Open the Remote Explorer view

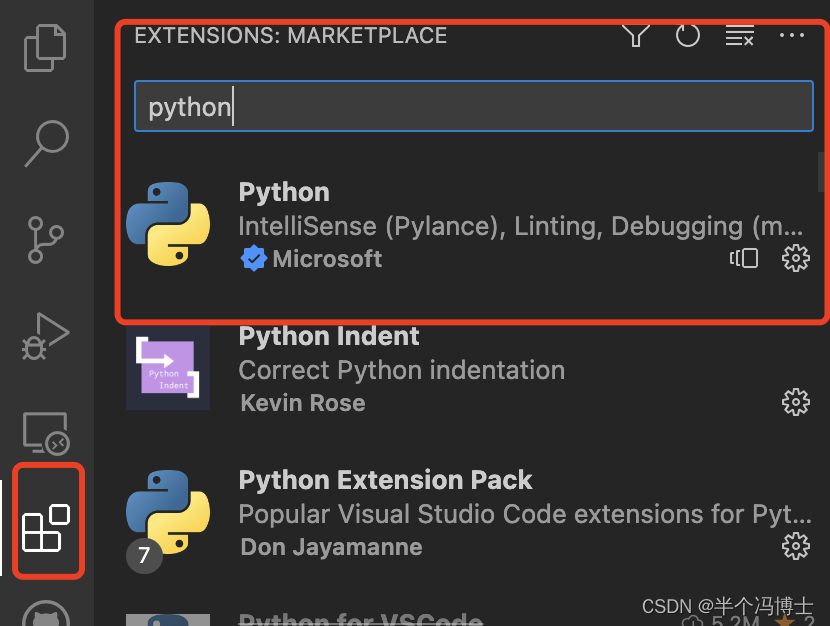pyautogui.click(x=47, y=433)
